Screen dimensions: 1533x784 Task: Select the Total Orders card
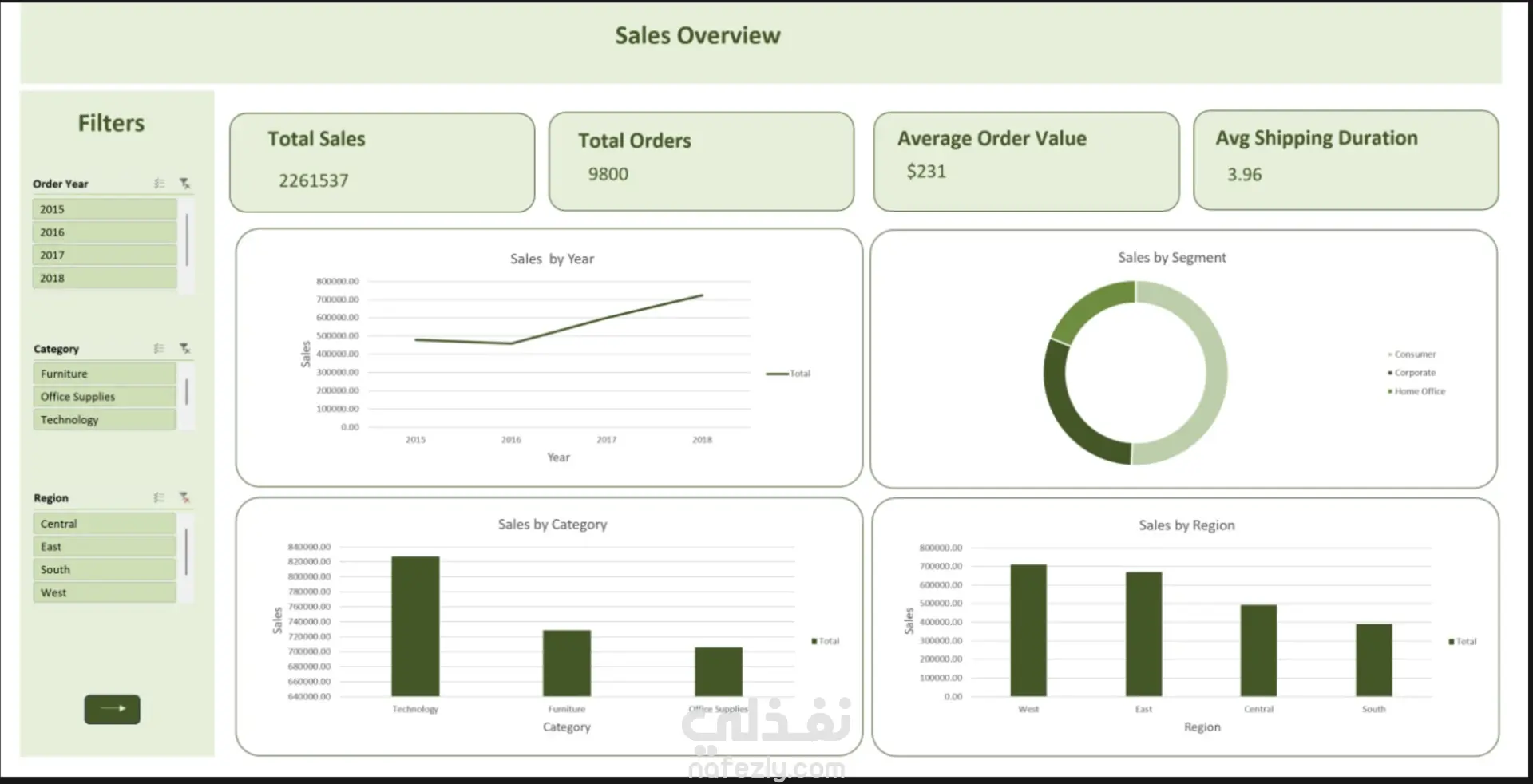(702, 161)
